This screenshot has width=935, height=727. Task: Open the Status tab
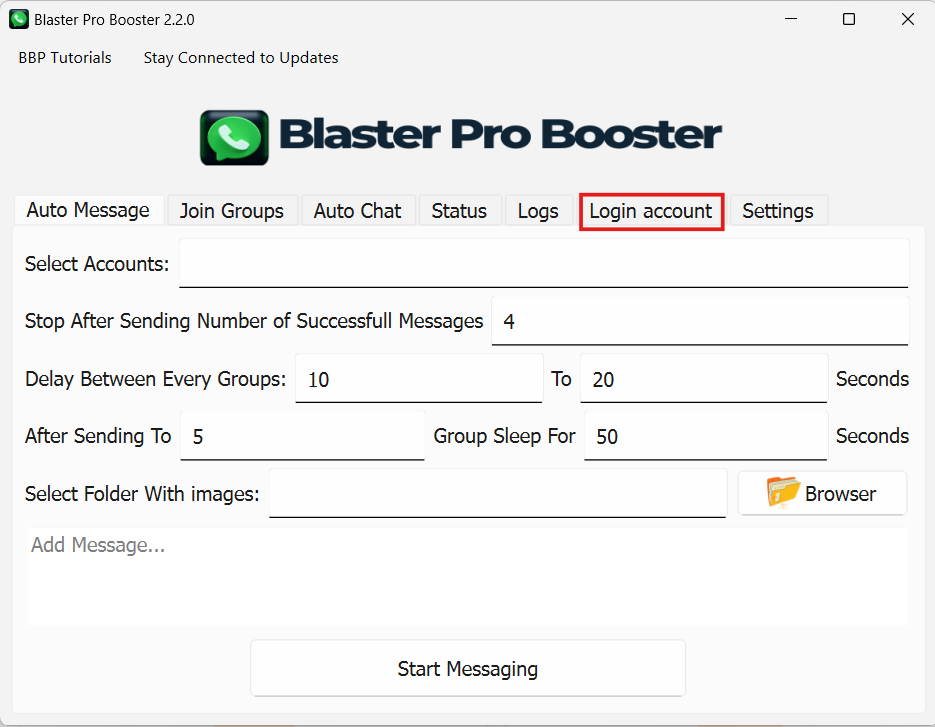pyautogui.click(x=459, y=211)
